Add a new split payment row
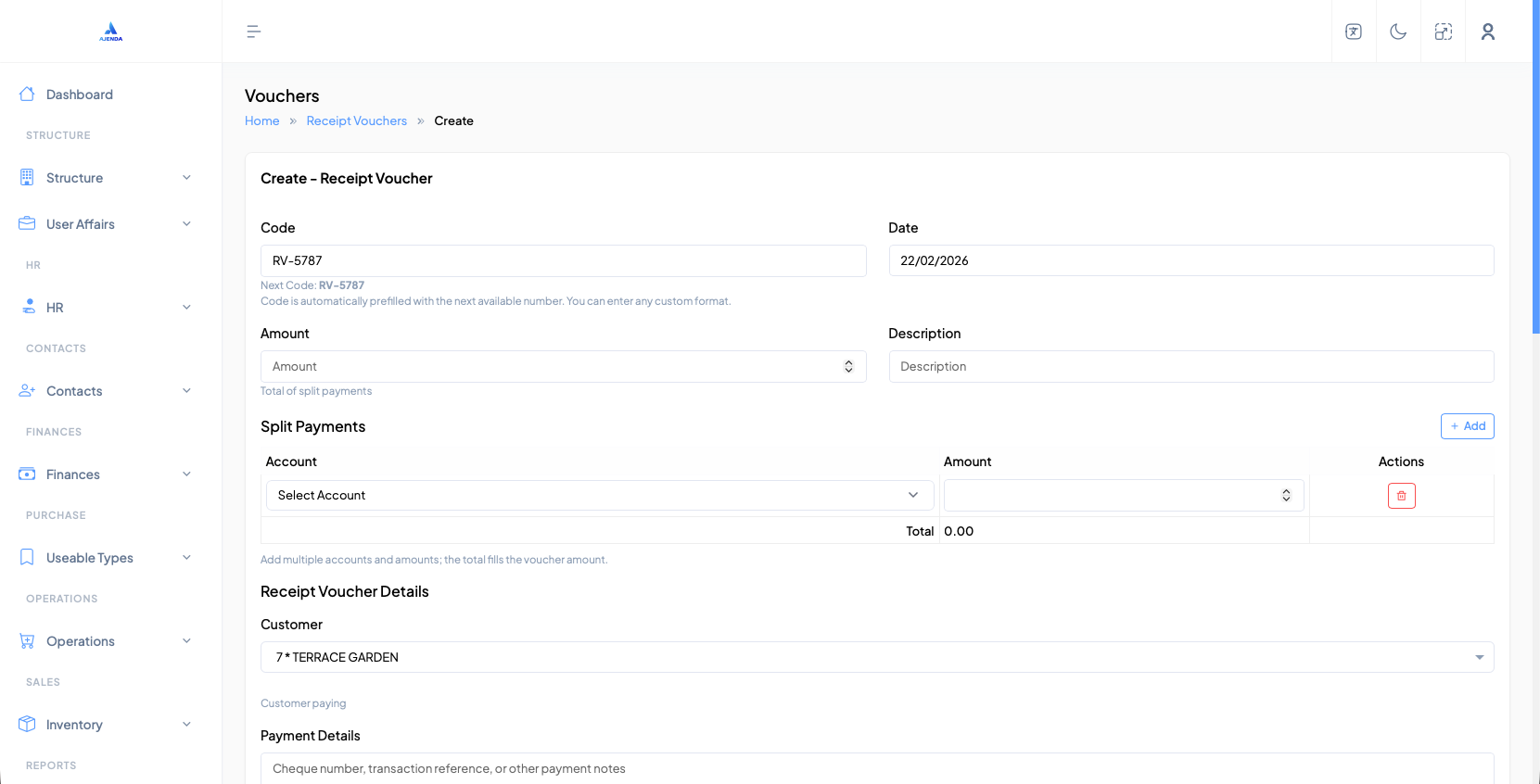 [x=1467, y=426]
